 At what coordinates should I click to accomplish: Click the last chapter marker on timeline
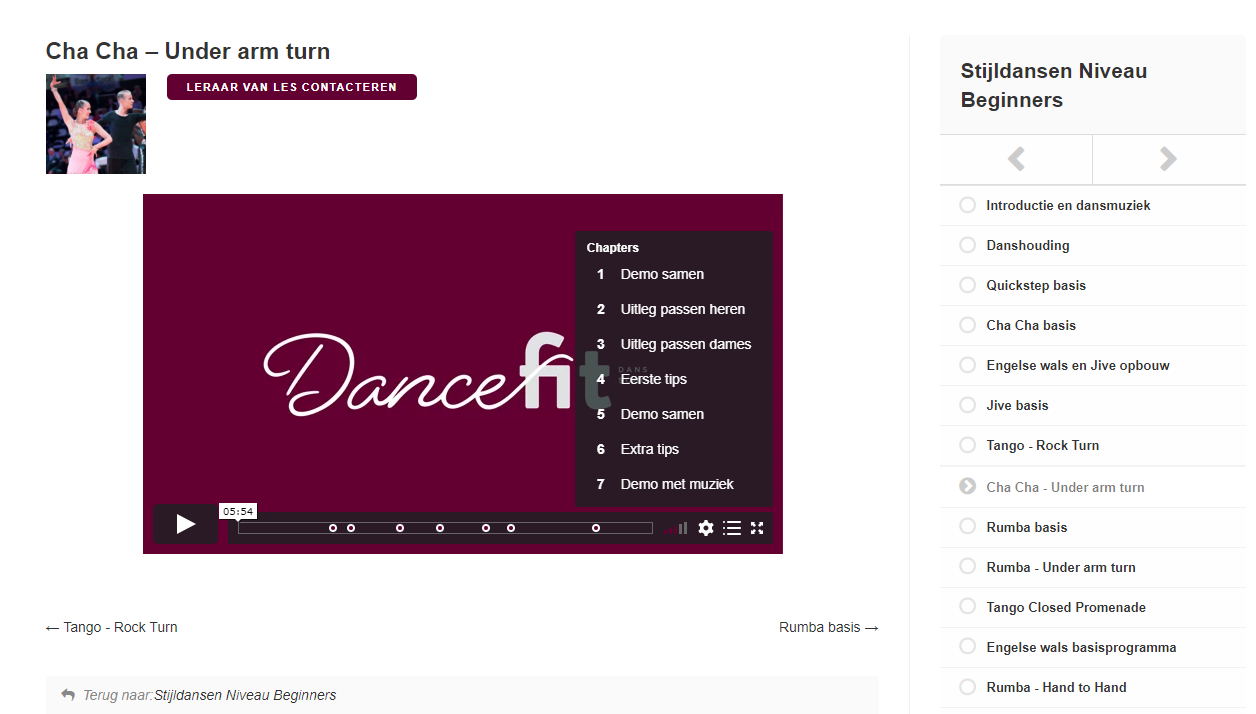click(x=596, y=528)
